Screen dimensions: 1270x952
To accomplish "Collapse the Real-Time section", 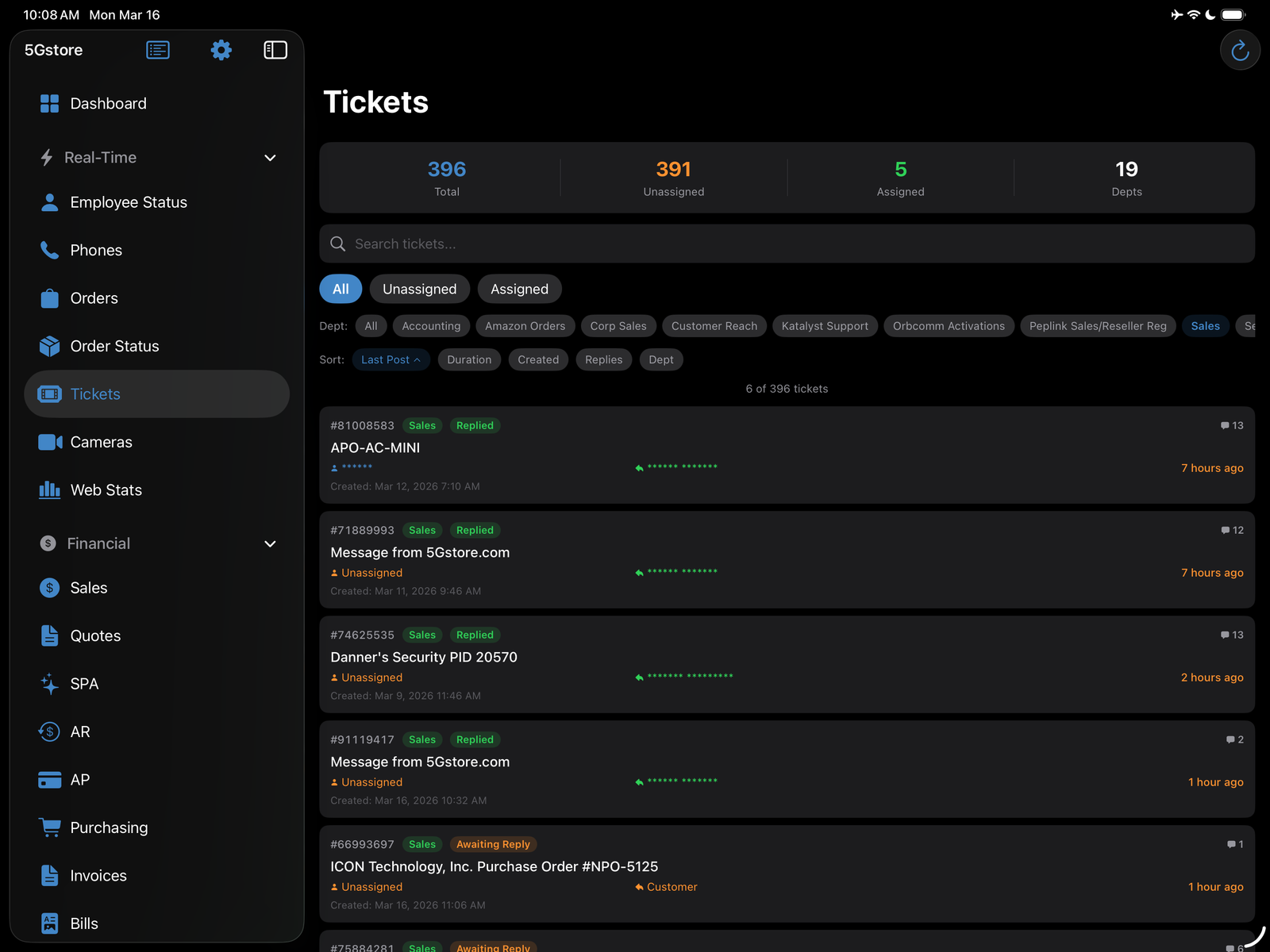I will [270, 158].
